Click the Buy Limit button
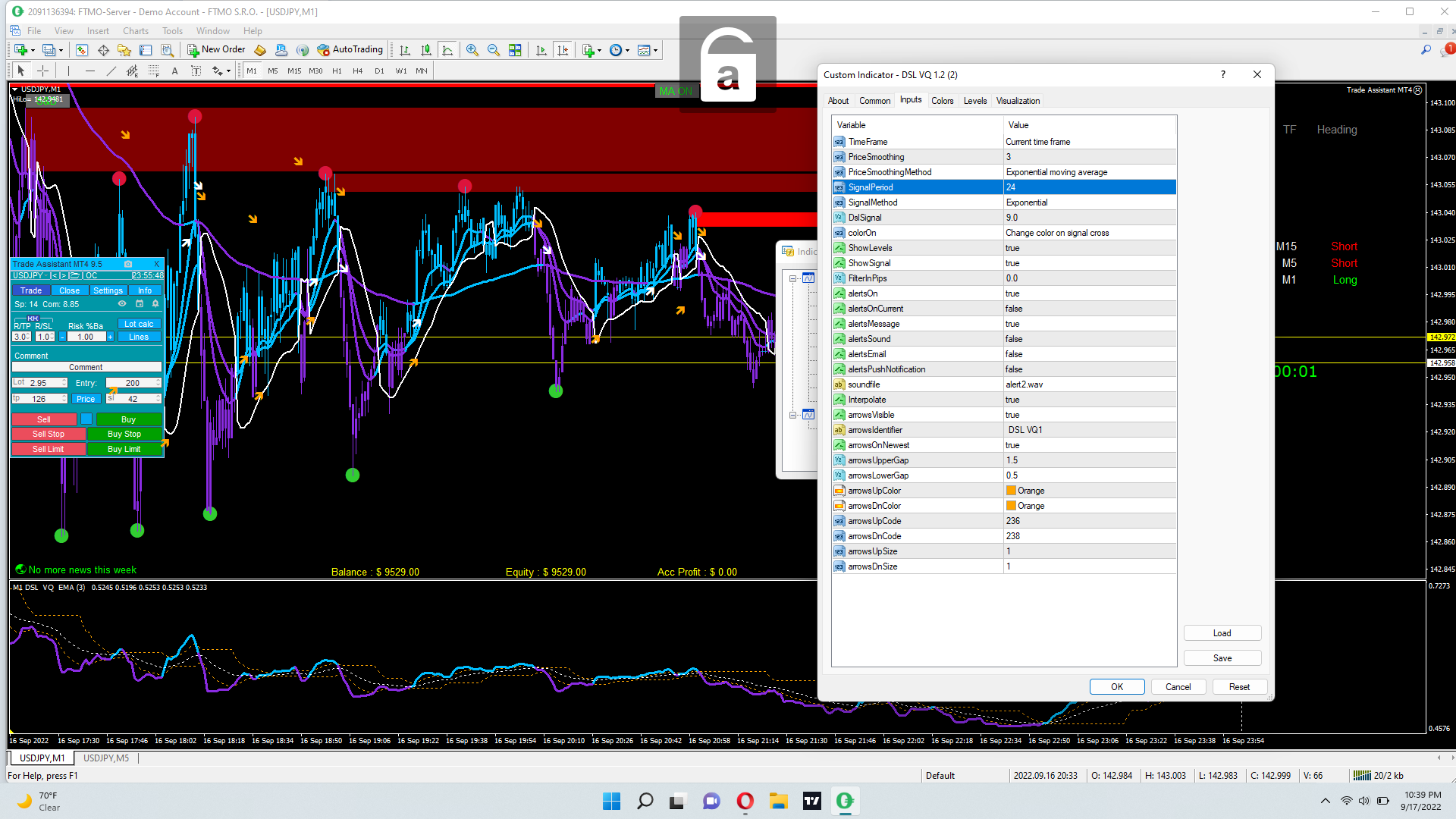Viewport: 1456px width, 819px height. pyautogui.click(x=124, y=449)
